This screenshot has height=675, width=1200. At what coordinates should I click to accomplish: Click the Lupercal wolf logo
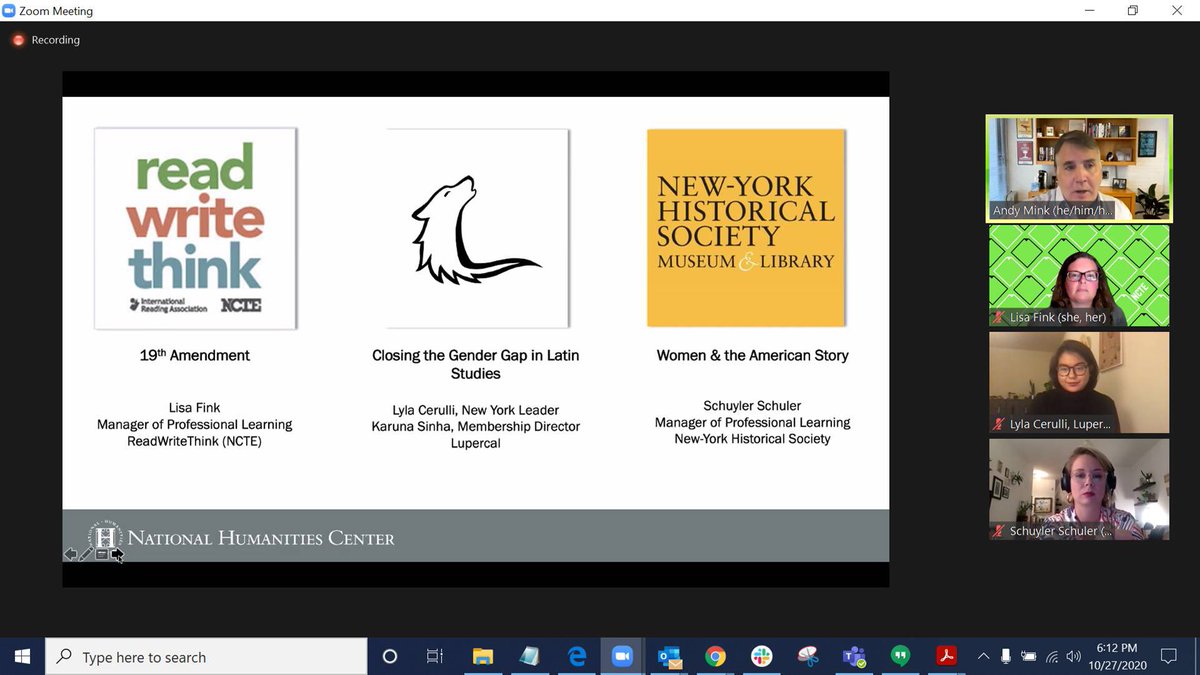click(477, 228)
